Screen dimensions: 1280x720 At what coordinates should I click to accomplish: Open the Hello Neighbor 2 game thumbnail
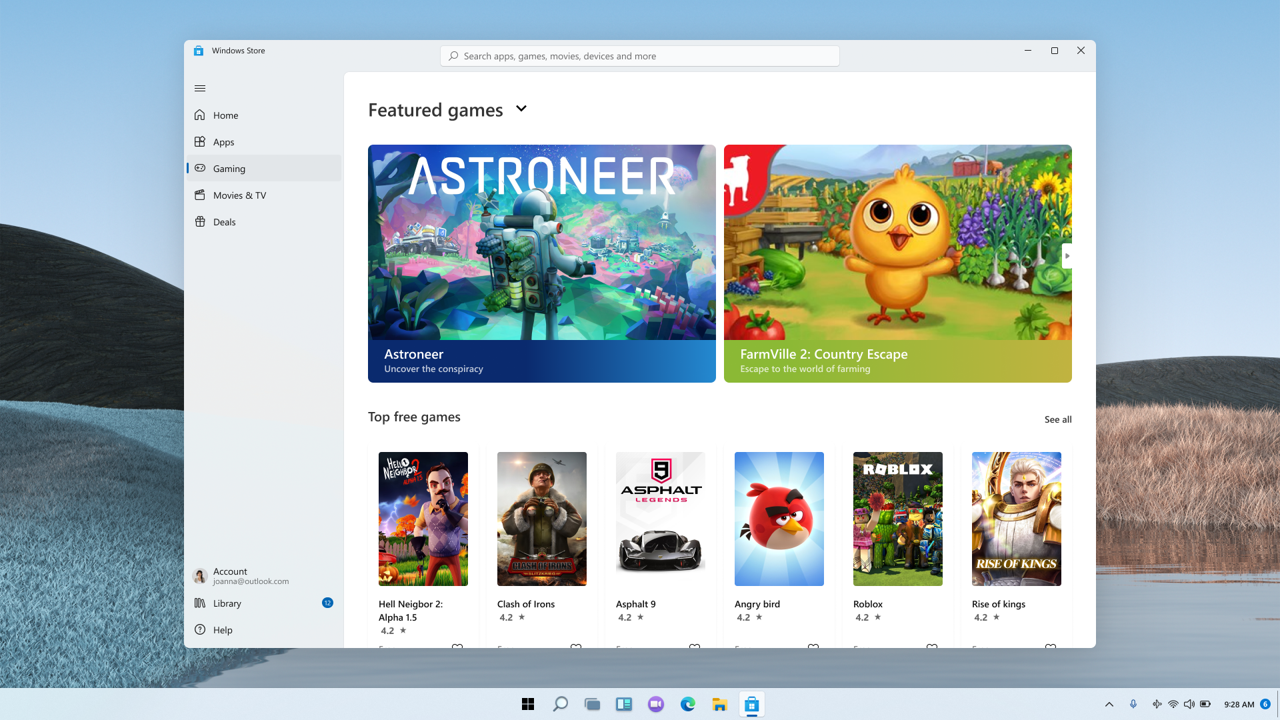point(423,519)
